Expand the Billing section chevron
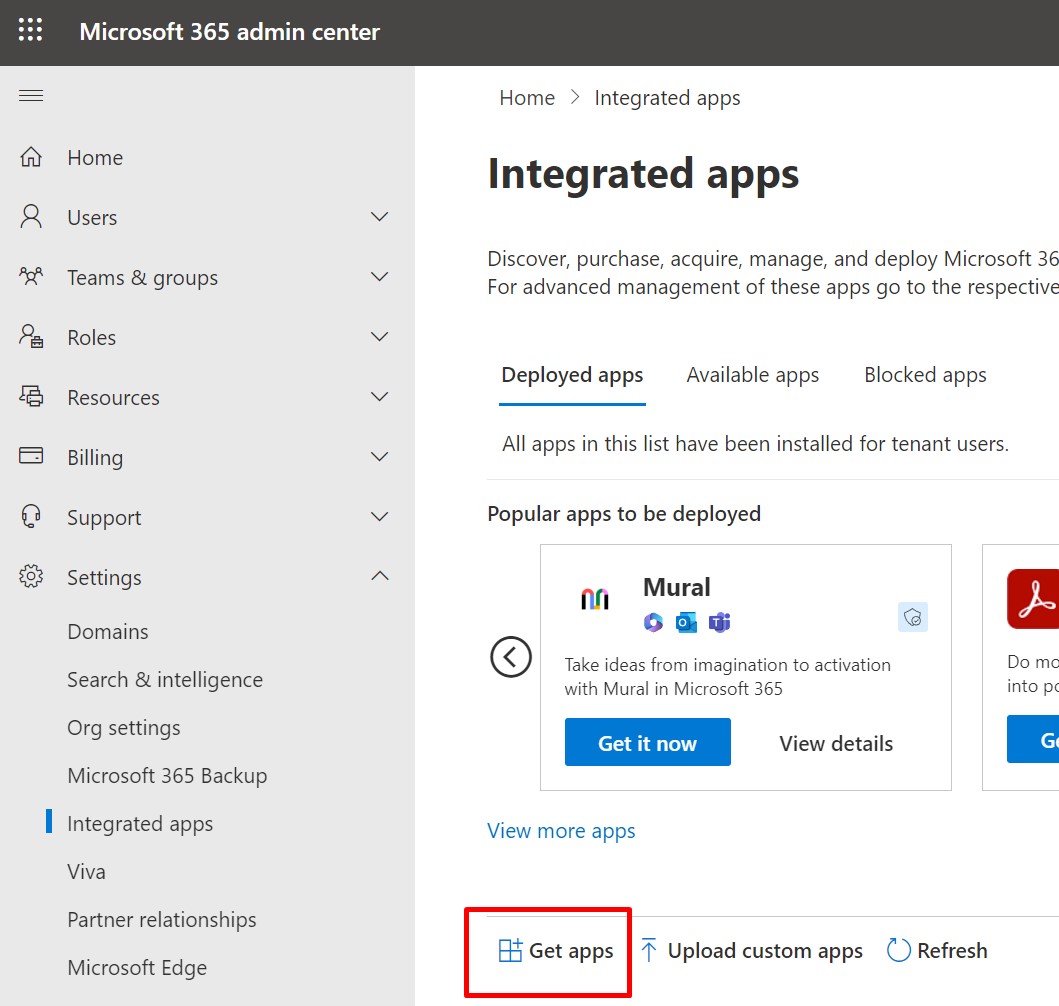The width and height of the screenshot is (1059, 1006). pos(380,456)
